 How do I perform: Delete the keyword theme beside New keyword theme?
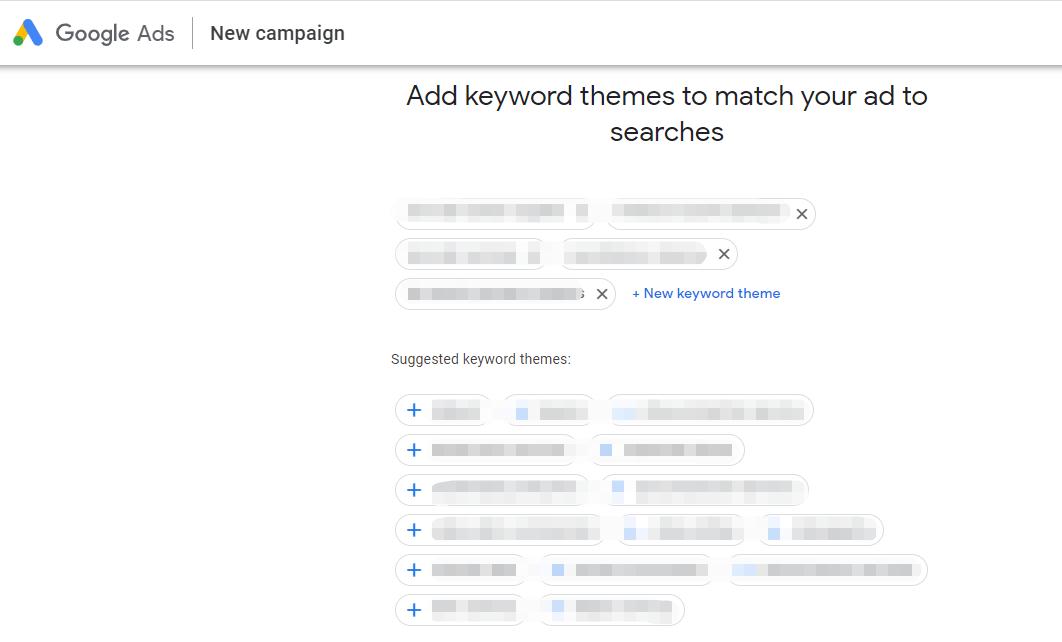(x=602, y=294)
